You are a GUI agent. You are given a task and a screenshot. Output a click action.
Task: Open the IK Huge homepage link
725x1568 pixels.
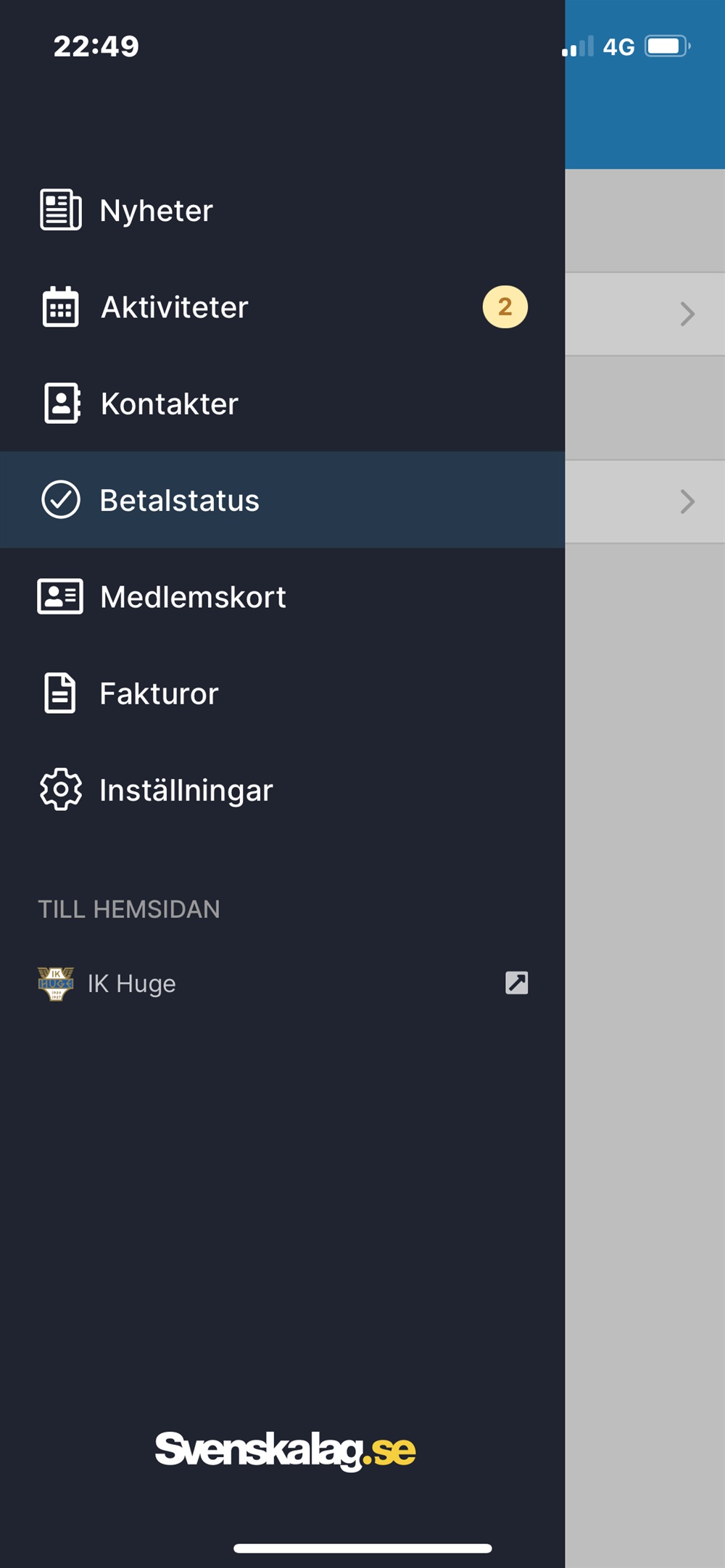coord(283,983)
